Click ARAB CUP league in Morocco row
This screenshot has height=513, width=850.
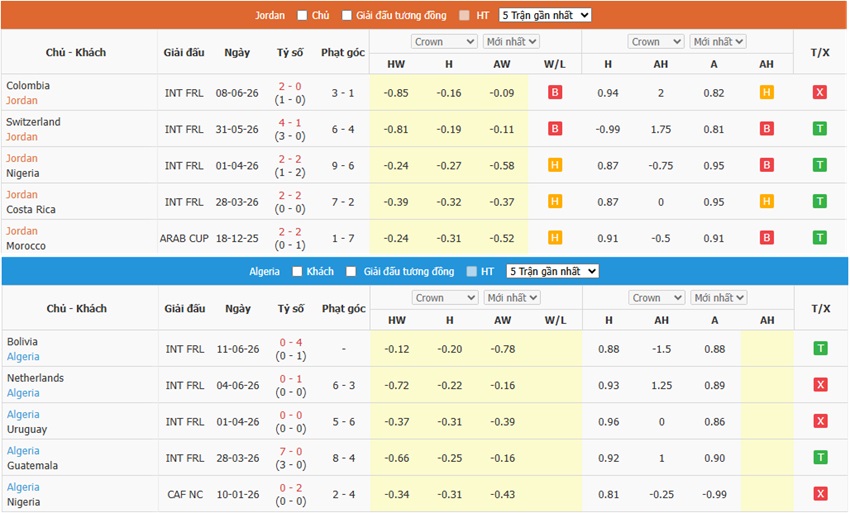184,238
